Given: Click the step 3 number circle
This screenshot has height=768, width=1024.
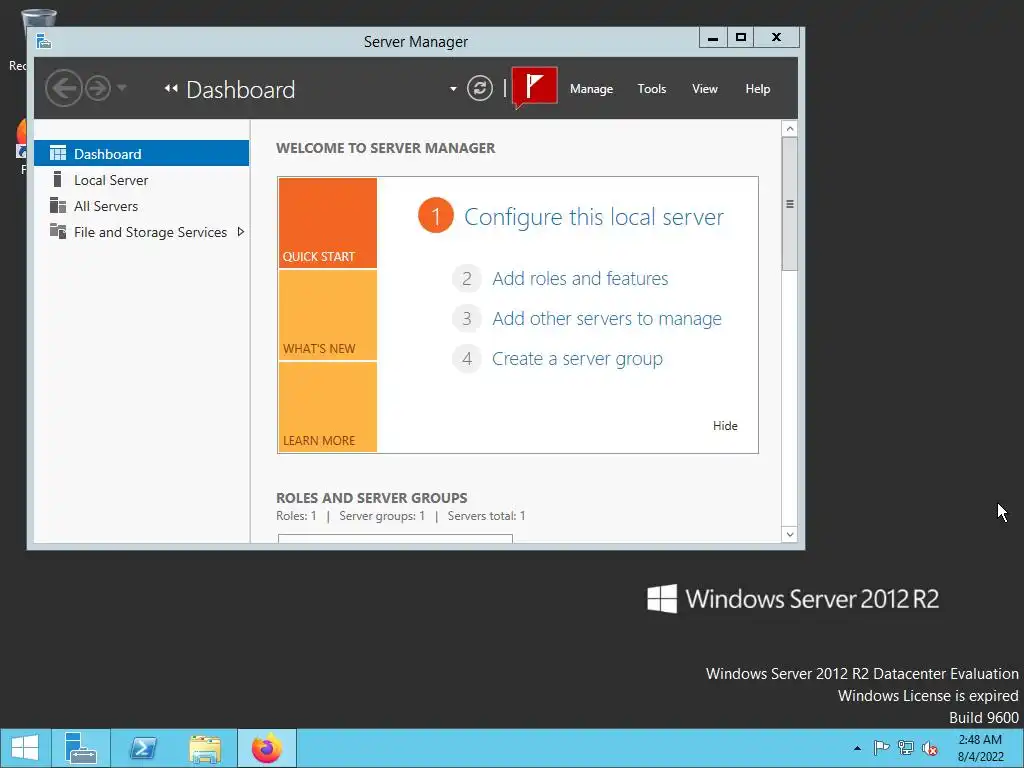Looking at the screenshot, I should [467, 319].
